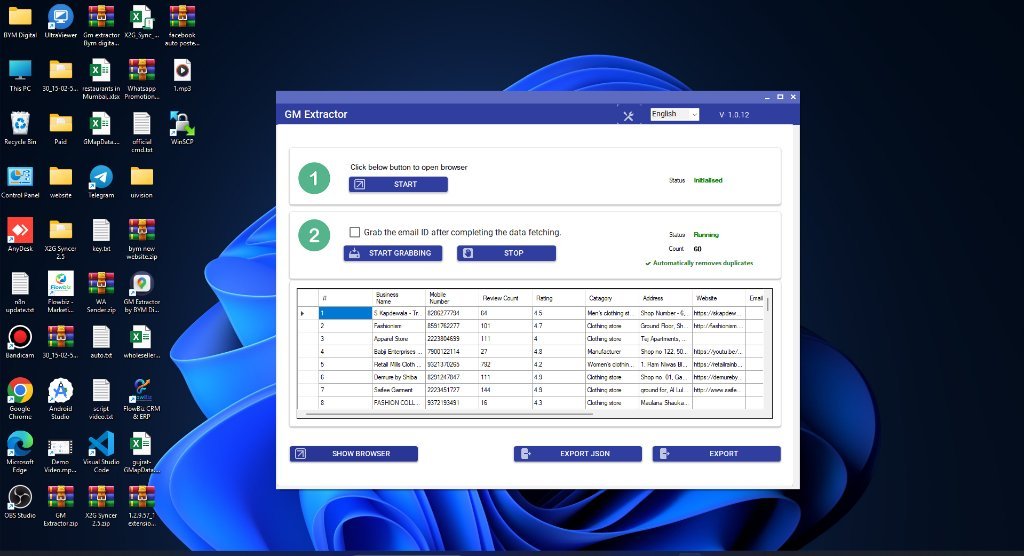This screenshot has height=556, width=1024.
Task: Click the START button to open browser
Action: click(398, 184)
